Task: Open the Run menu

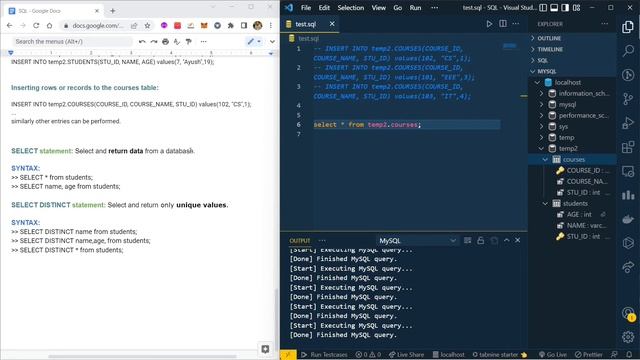Action: coord(415,8)
